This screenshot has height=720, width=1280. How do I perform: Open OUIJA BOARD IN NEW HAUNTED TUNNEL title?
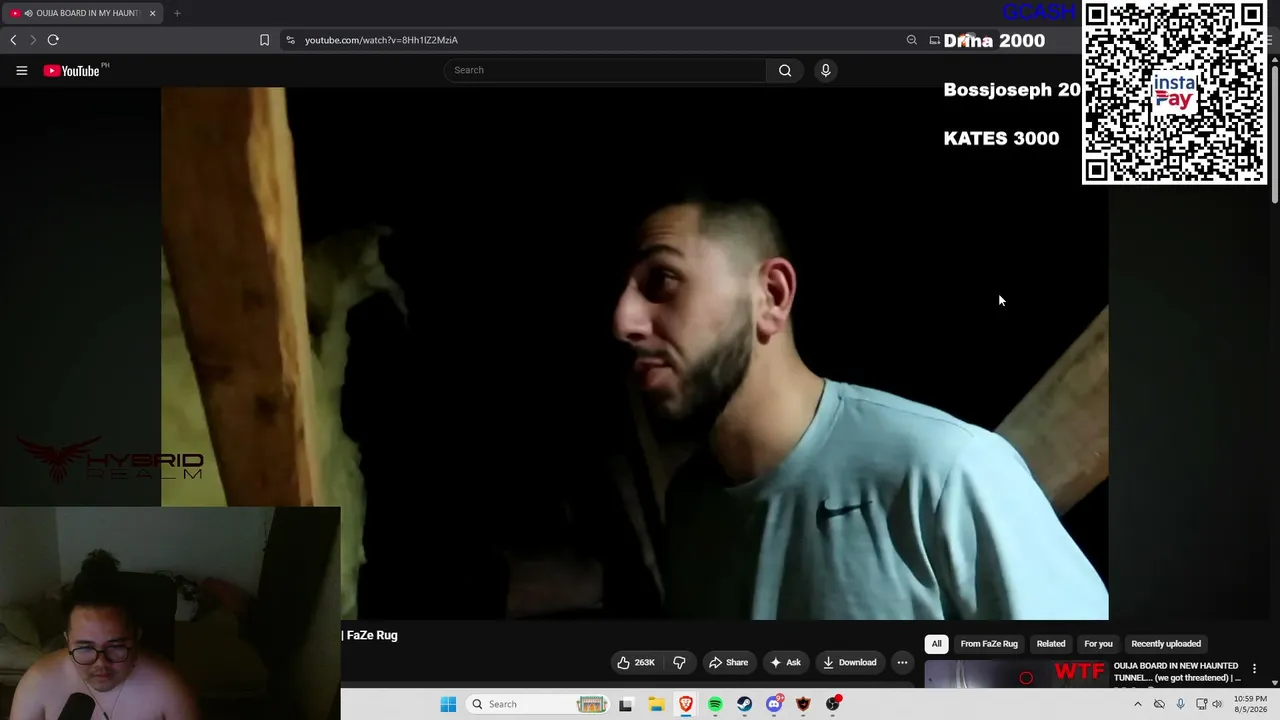[1177, 672]
